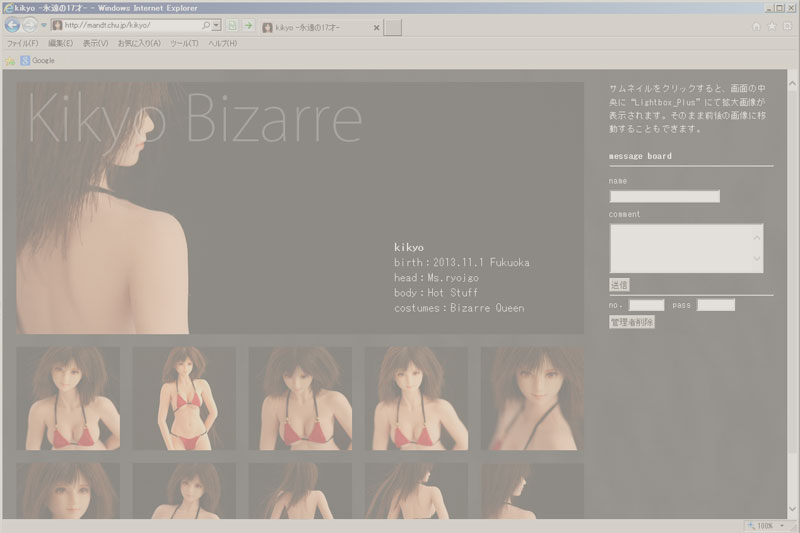This screenshot has width=800, height=533.
Task: Click the search magnifier in the address bar
Action: [x=206, y=26]
